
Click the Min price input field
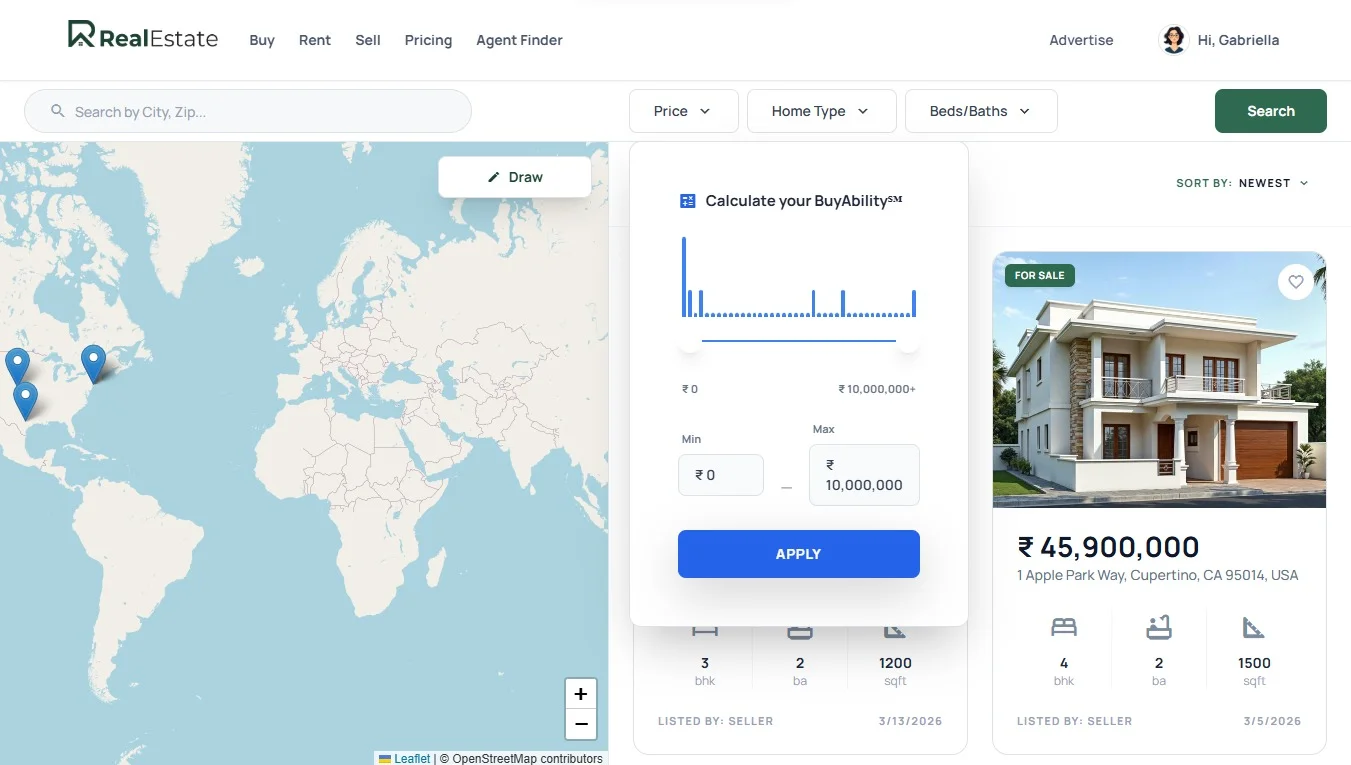point(721,475)
